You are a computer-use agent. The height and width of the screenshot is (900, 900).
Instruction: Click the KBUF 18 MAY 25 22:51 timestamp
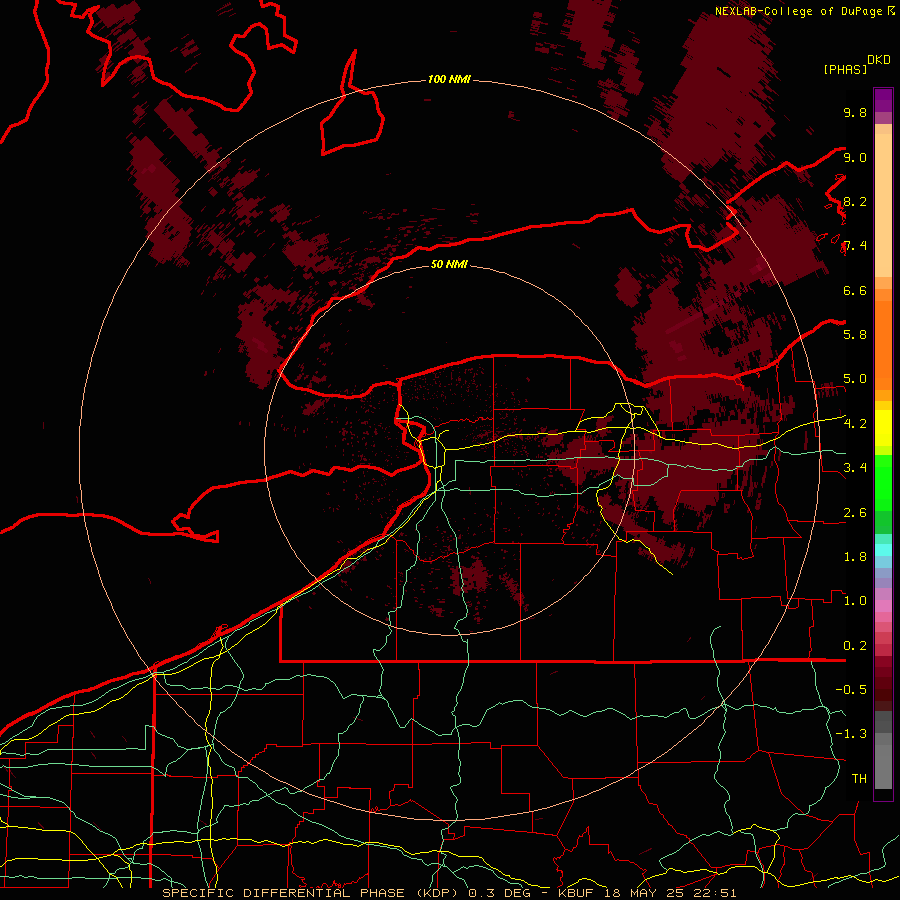(647, 893)
